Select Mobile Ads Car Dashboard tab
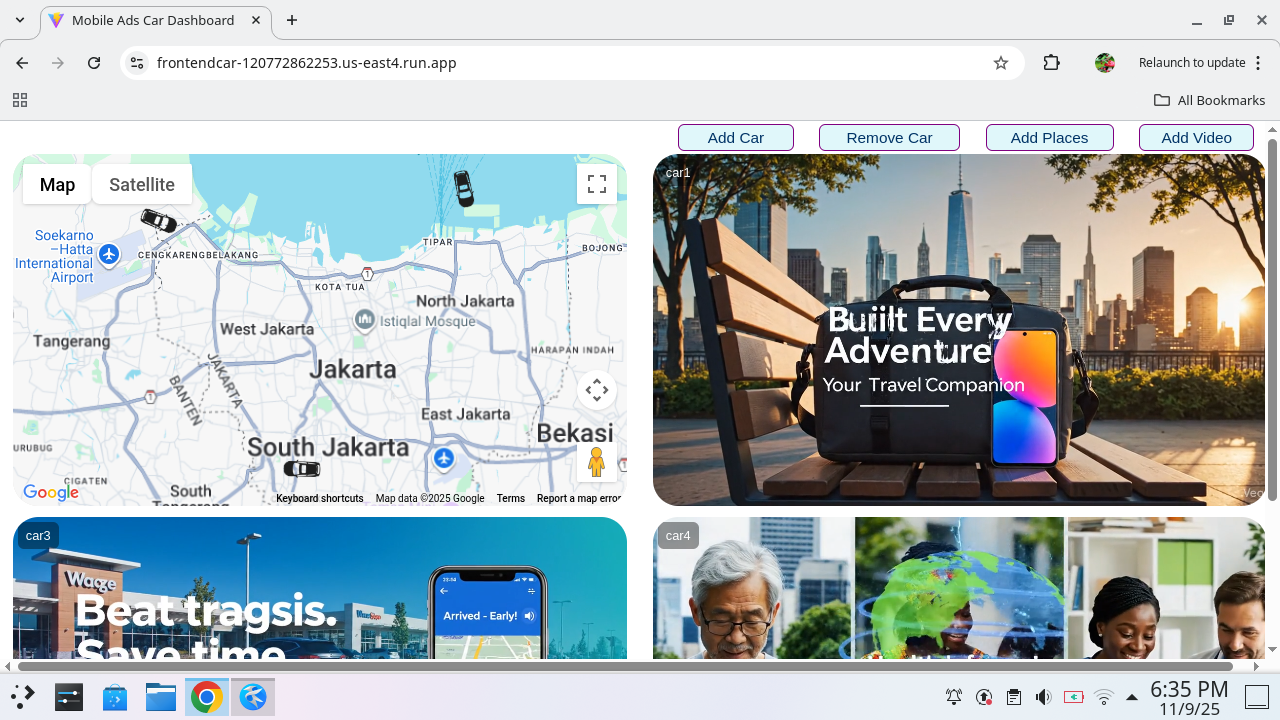 coord(154,20)
